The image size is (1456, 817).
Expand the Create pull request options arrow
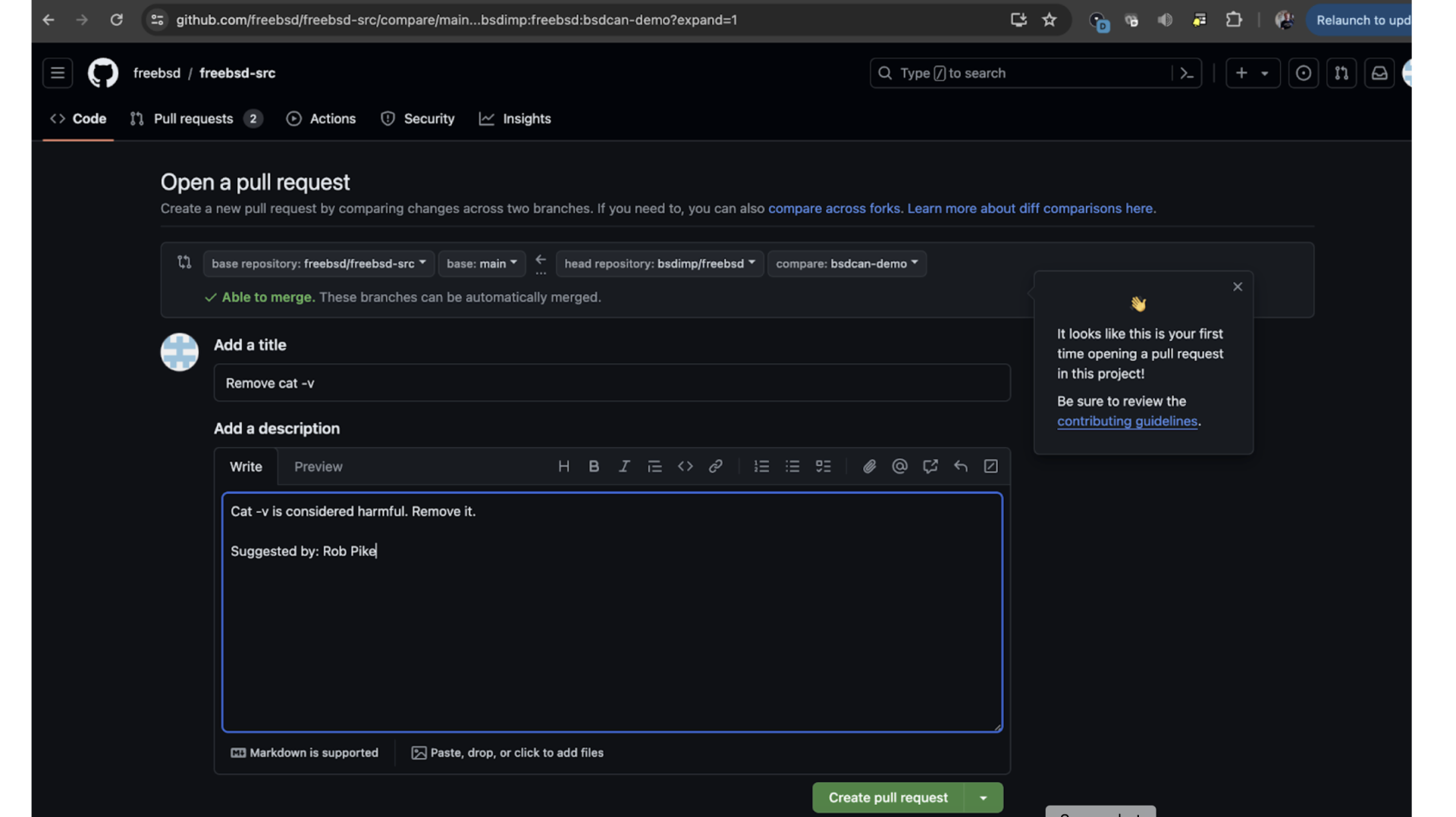[x=984, y=798]
